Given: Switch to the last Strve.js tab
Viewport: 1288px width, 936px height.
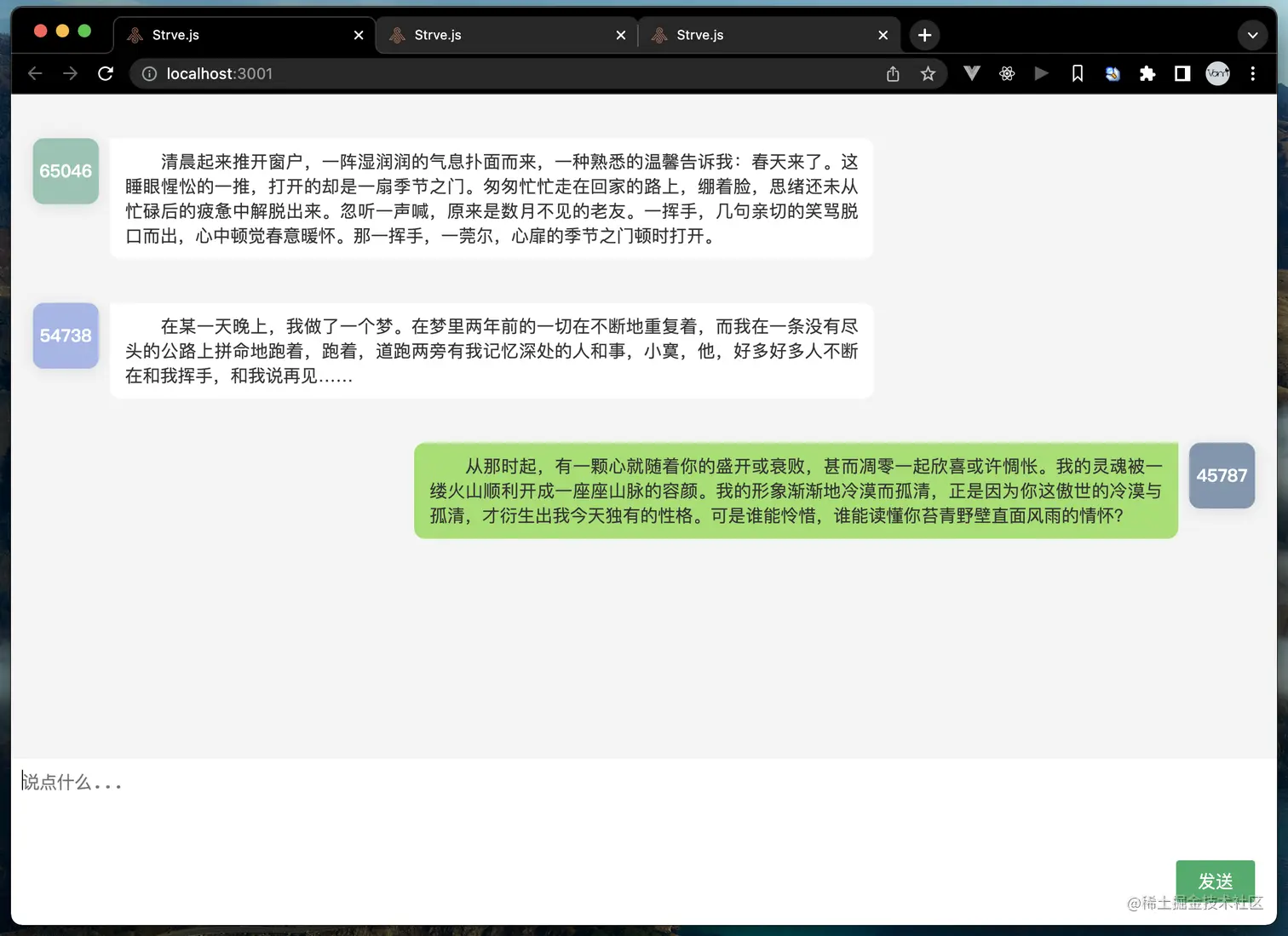Looking at the screenshot, I should (x=769, y=35).
